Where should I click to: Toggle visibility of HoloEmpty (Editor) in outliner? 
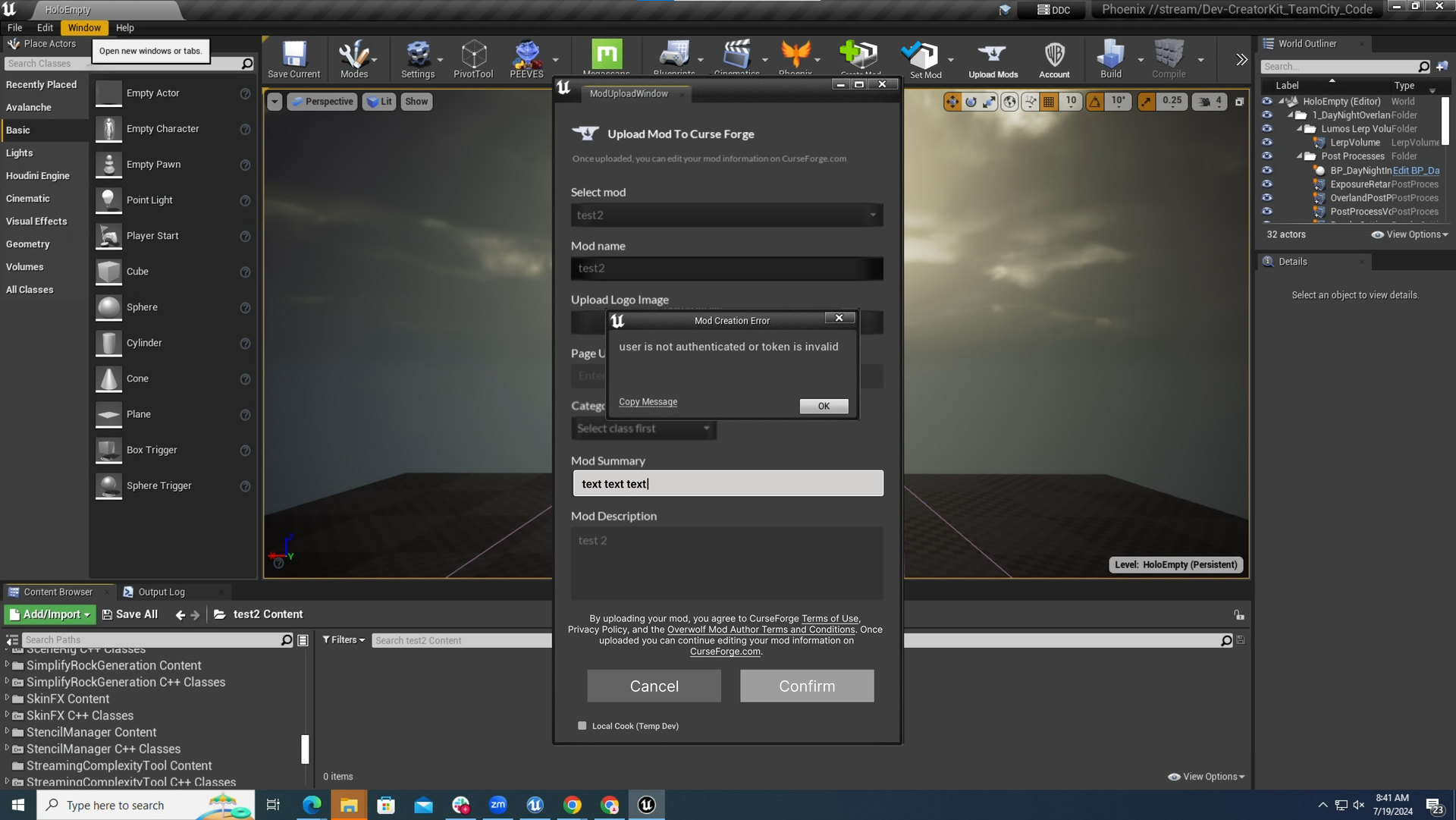coord(1266,101)
